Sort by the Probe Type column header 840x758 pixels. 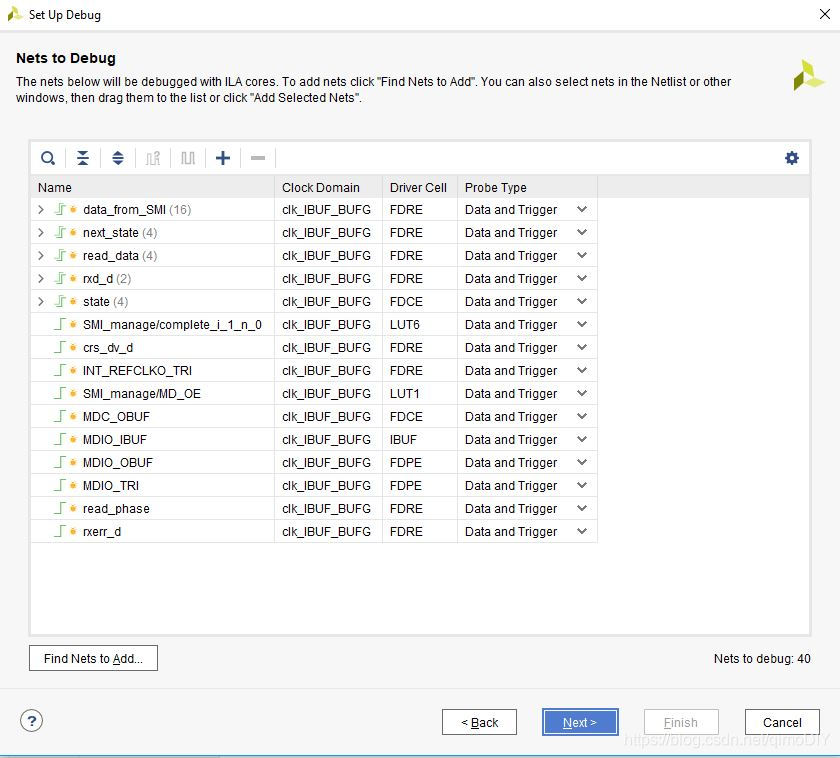[528, 187]
